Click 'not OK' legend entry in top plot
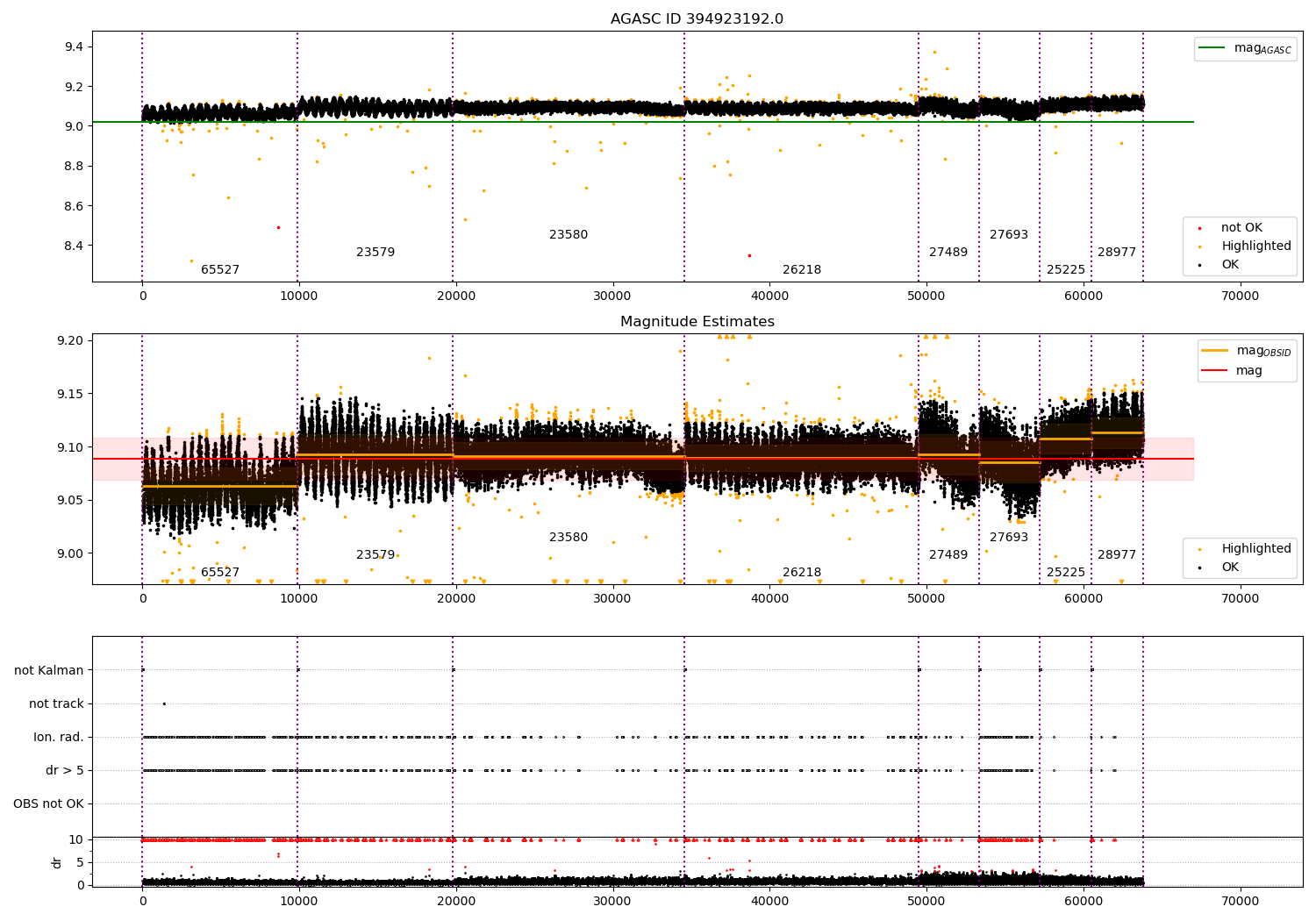 pos(1241,228)
